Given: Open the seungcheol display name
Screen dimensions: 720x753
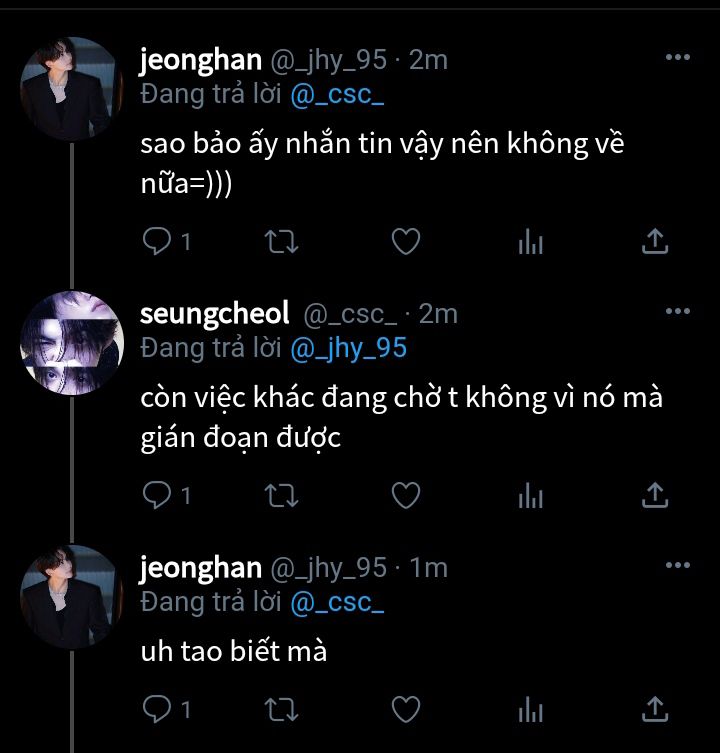Looking at the screenshot, I should pos(215,313).
